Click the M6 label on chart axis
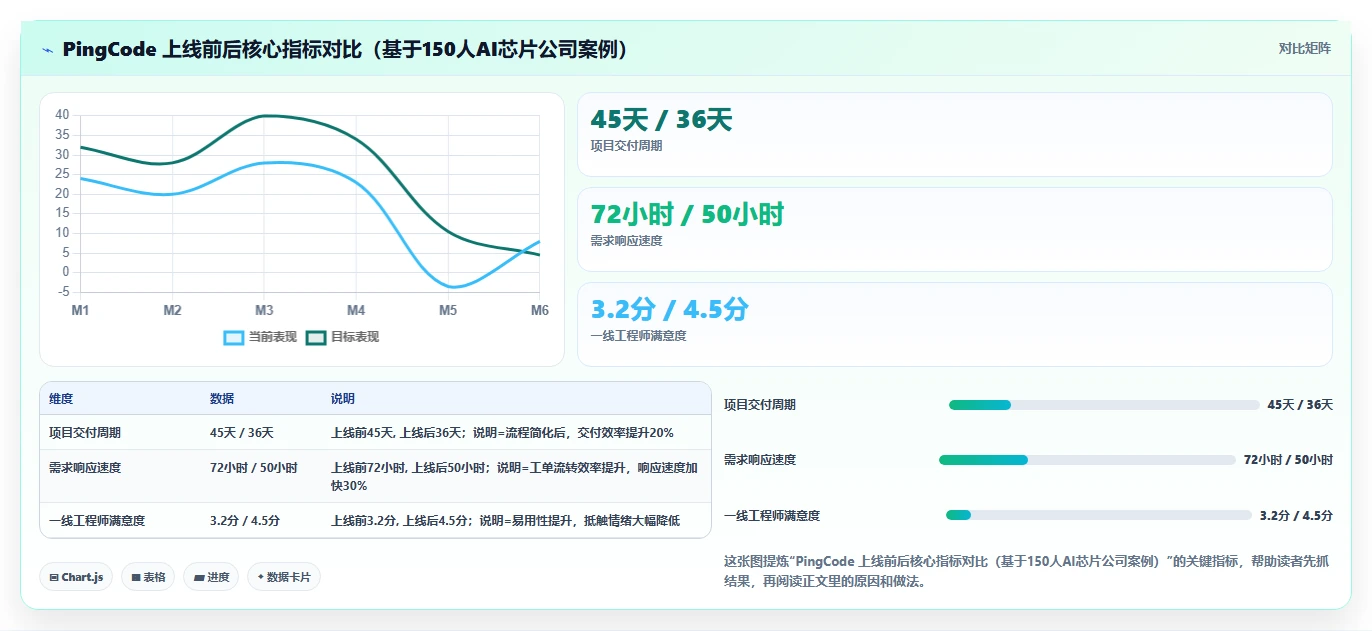 (x=540, y=311)
